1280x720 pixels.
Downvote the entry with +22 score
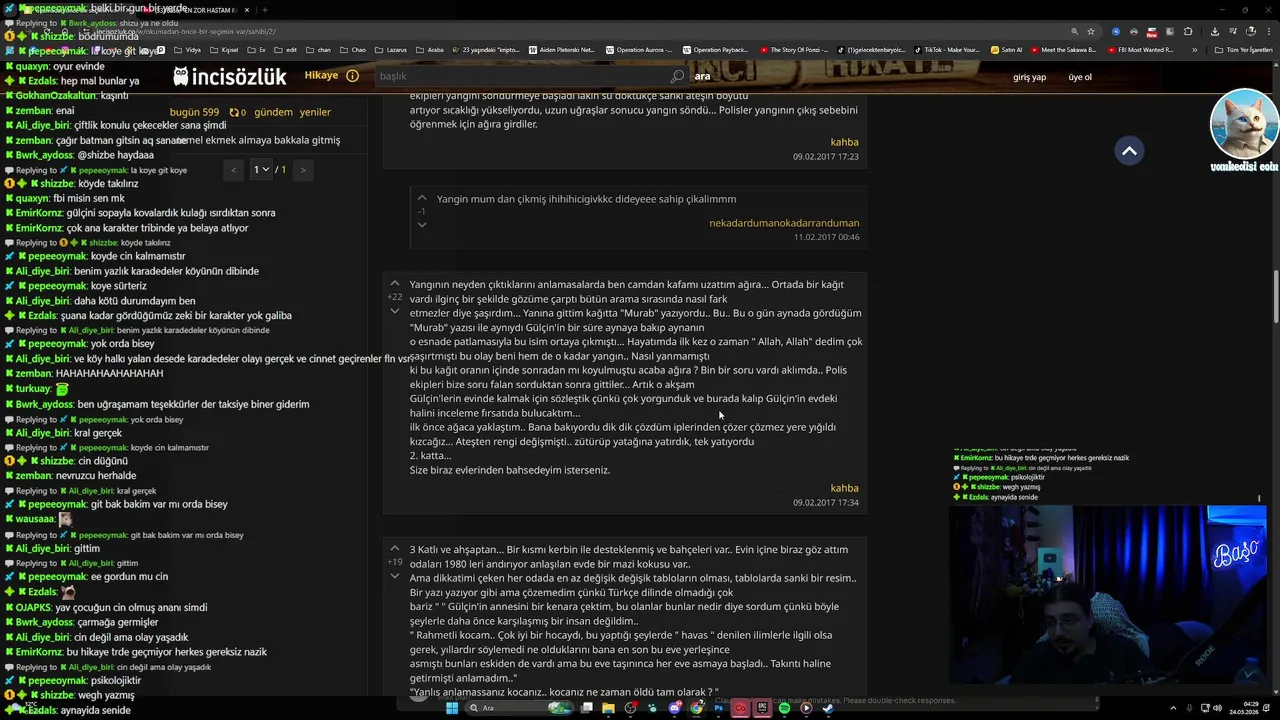point(394,311)
